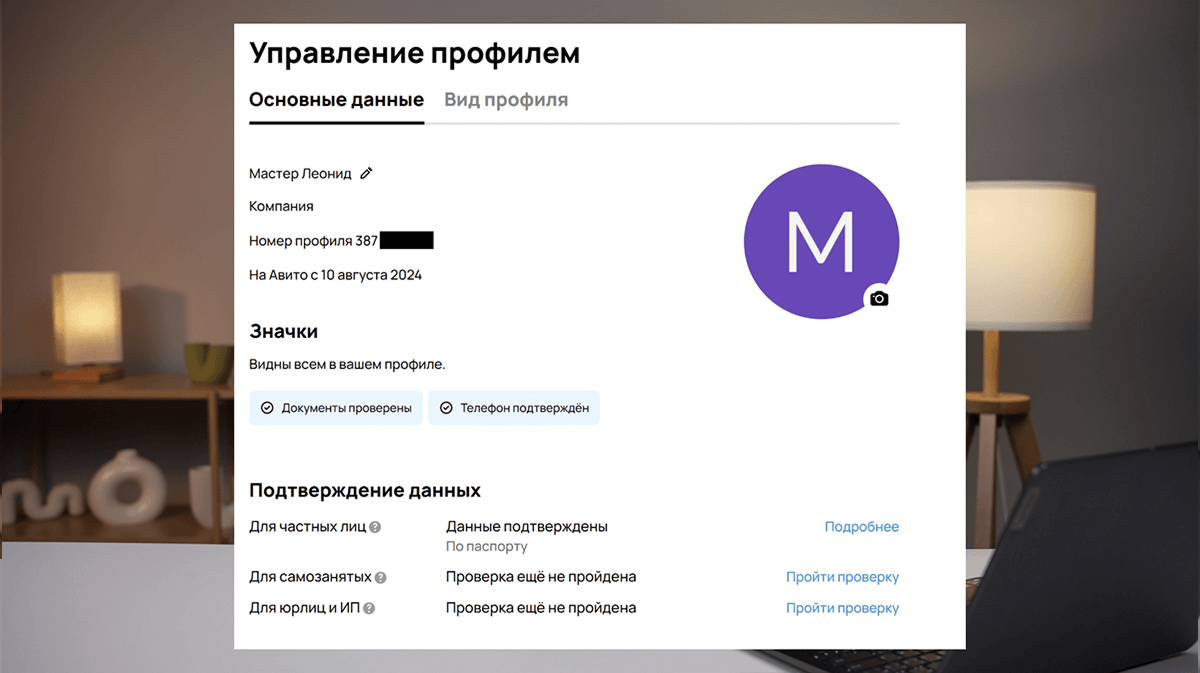Open the Вид профиля tab
The width and height of the screenshot is (1200, 673).
(506, 100)
